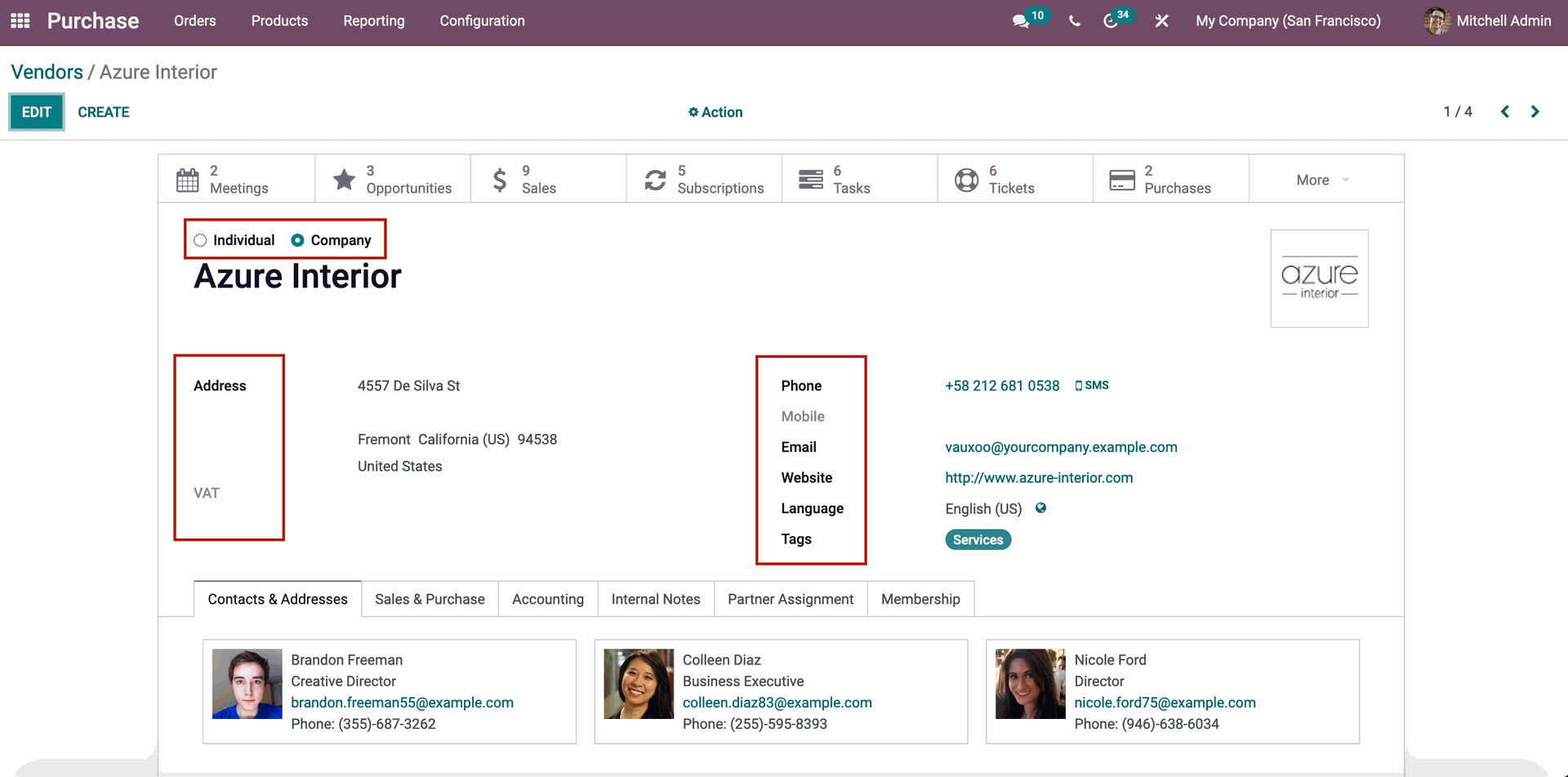Click the '4557 De Silva St' address text

(x=408, y=386)
